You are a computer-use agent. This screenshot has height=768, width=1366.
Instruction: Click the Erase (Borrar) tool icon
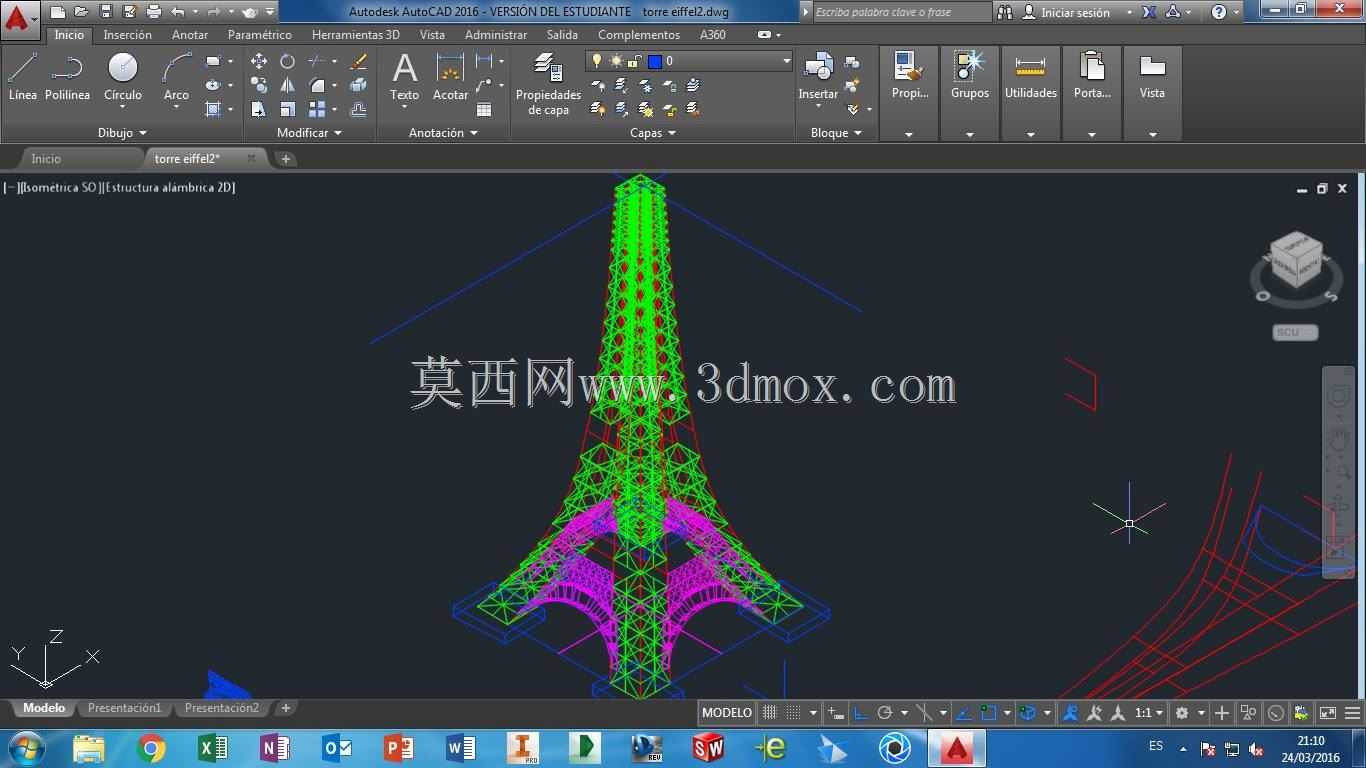coord(358,61)
